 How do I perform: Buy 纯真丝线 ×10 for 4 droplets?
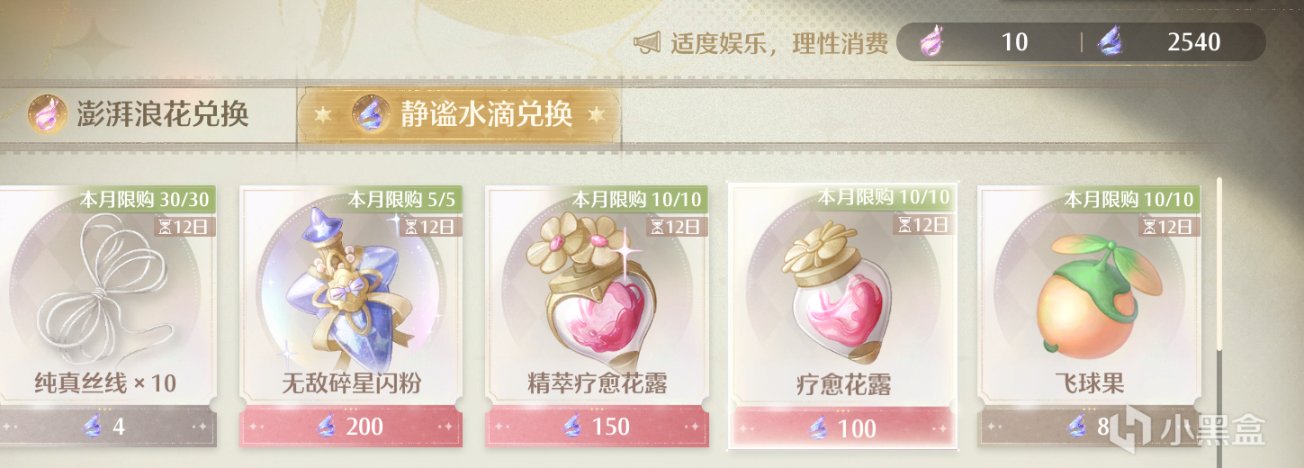[104, 427]
